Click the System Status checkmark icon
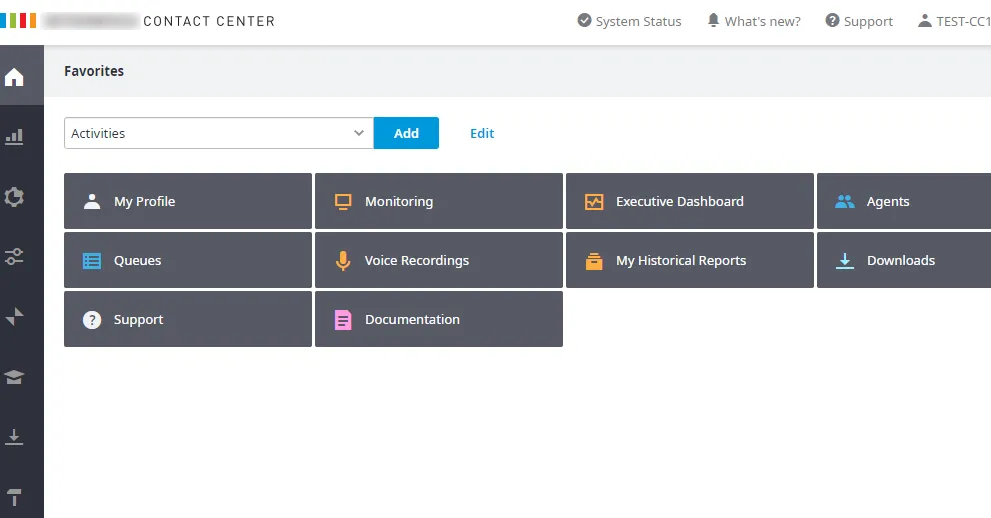The image size is (991, 518). pyautogui.click(x=585, y=20)
